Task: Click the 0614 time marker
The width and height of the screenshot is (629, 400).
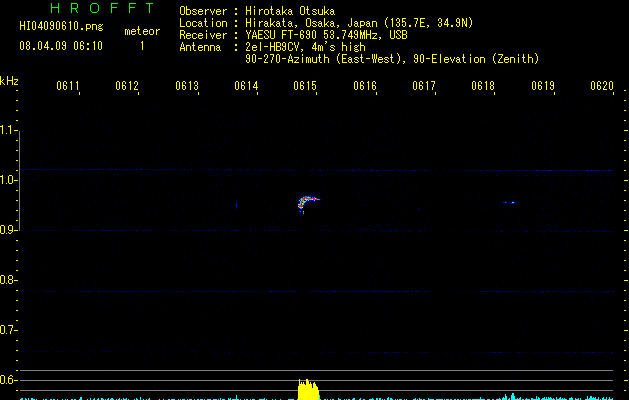Action: [x=246, y=86]
